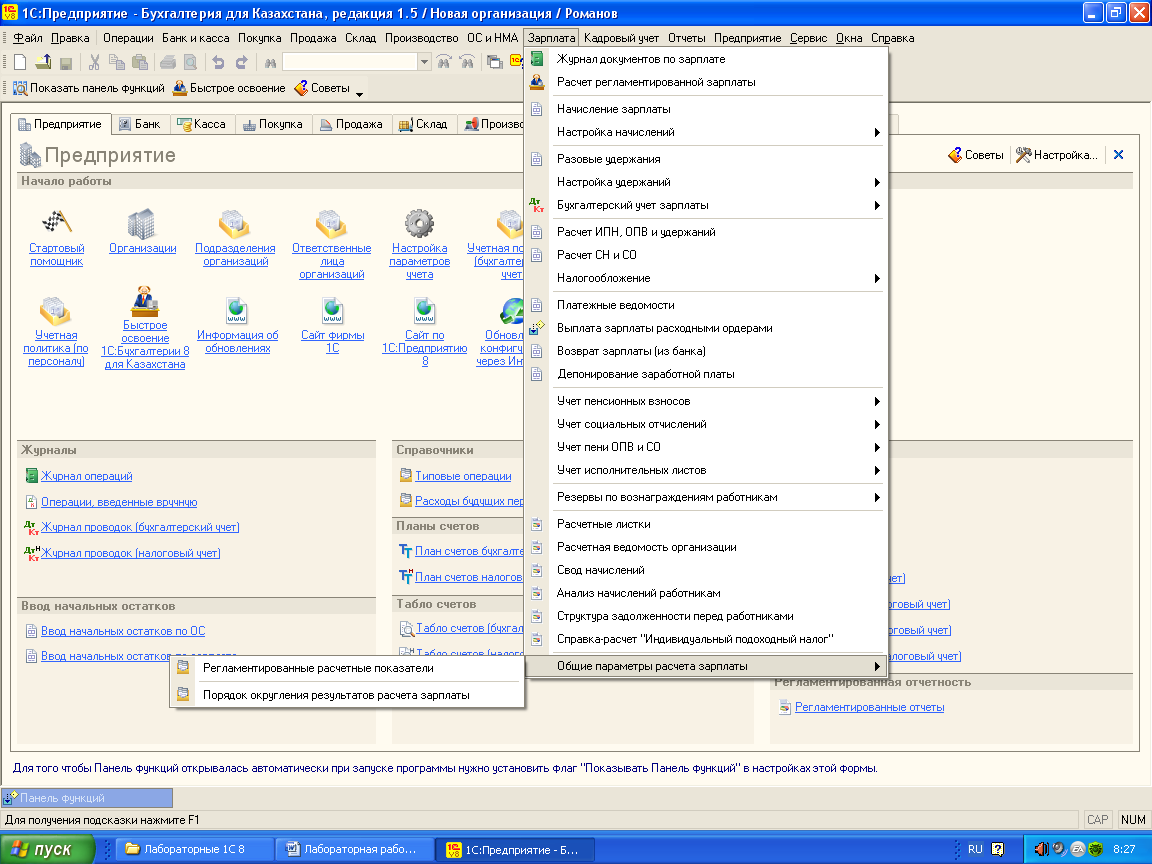Open the Сайт фирмы 1С icon

(x=332, y=310)
